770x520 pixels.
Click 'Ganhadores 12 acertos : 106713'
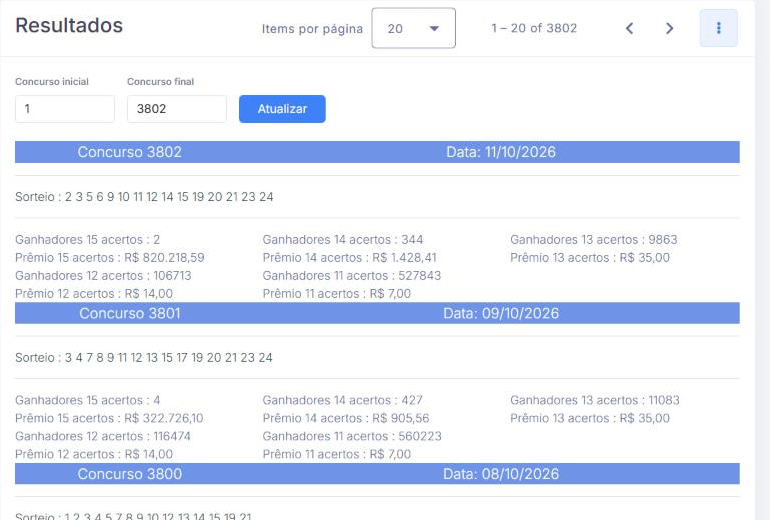coord(103,275)
